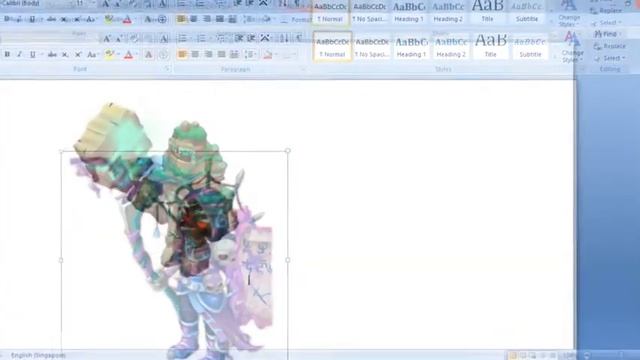
Task: Increase paragraph indent
Action: pyautogui.click(x=251, y=38)
